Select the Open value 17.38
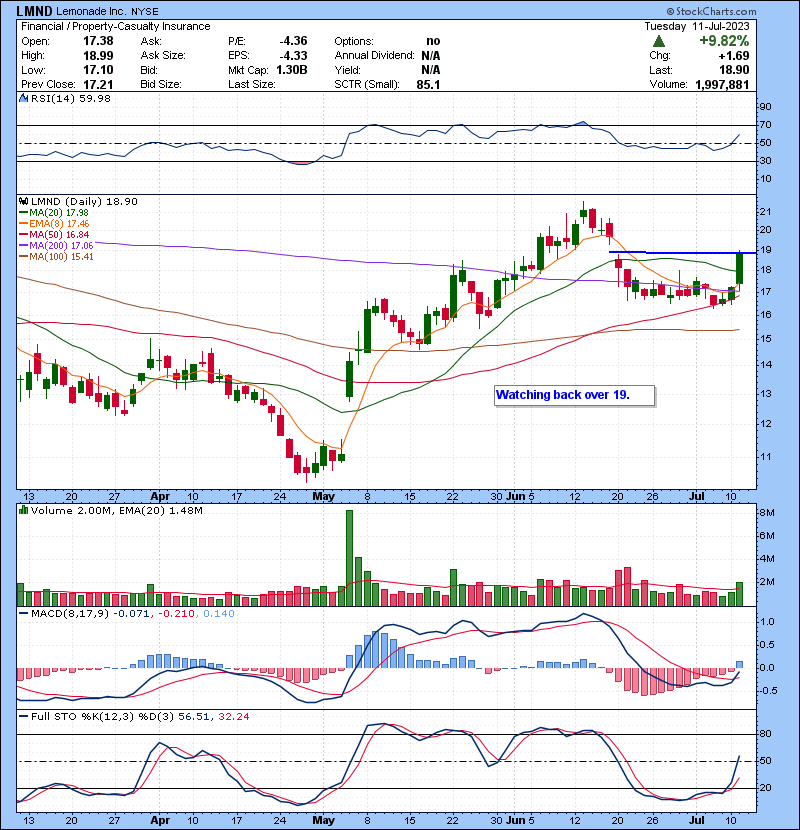Screen dimensions: 800x830 click(98, 41)
